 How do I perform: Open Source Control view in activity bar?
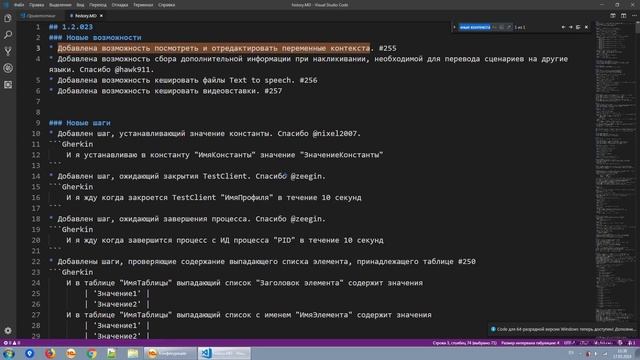pos(8,51)
